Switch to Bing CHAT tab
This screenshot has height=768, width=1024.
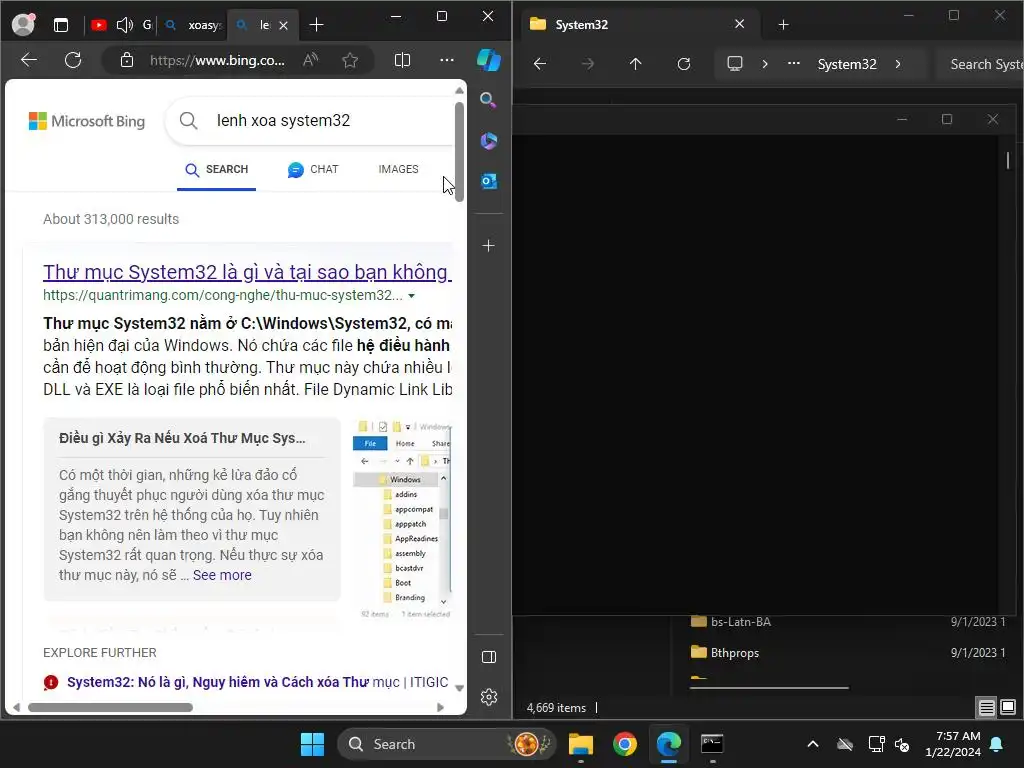313,170
